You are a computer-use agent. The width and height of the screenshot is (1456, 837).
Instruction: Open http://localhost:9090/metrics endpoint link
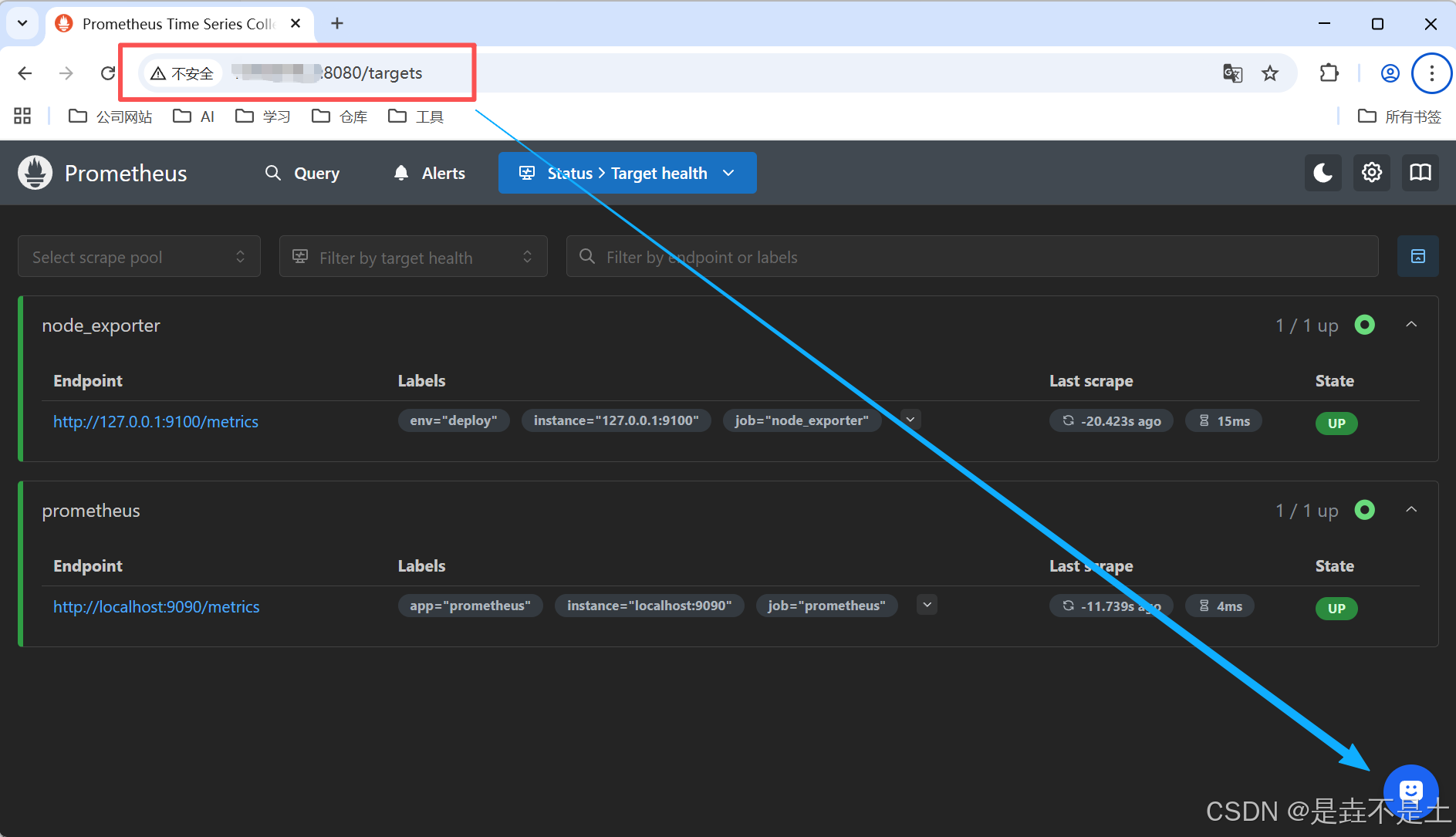pos(157,606)
